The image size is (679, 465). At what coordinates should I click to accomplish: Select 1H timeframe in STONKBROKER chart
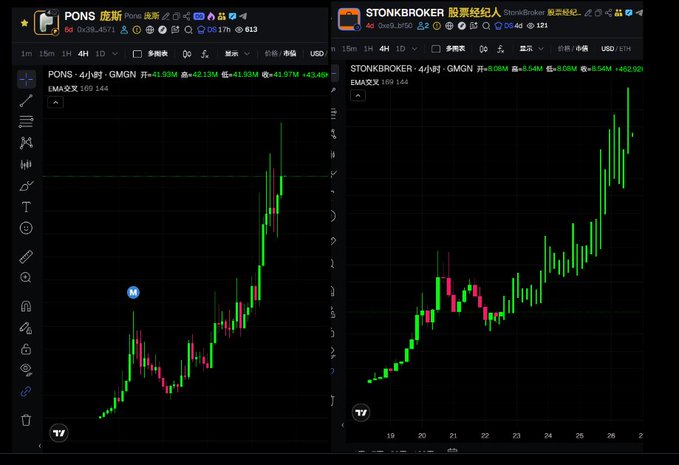tap(368, 49)
